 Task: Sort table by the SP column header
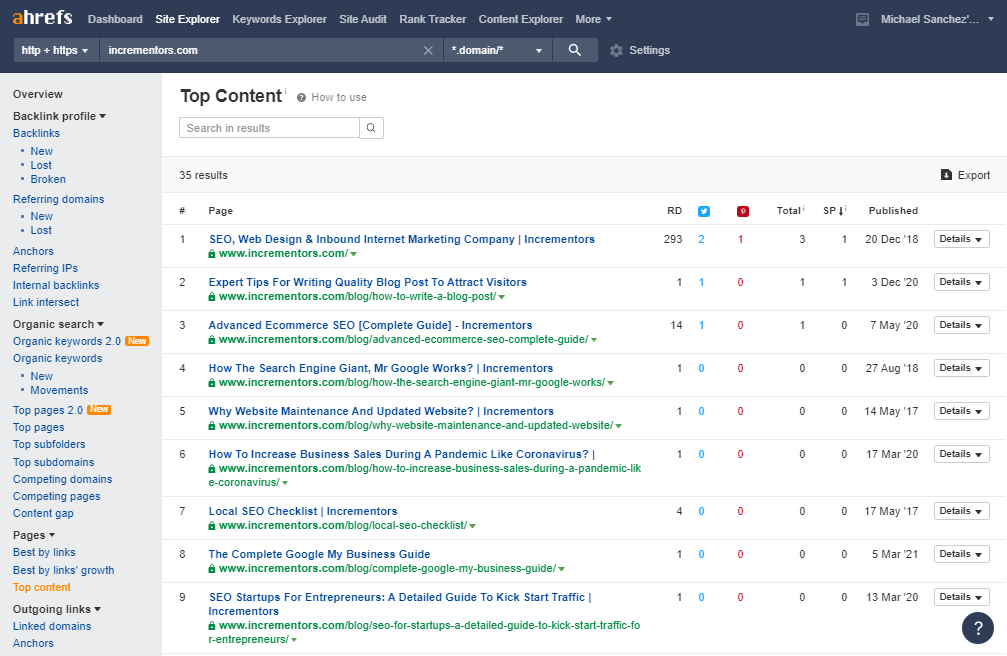pos(834,211)
